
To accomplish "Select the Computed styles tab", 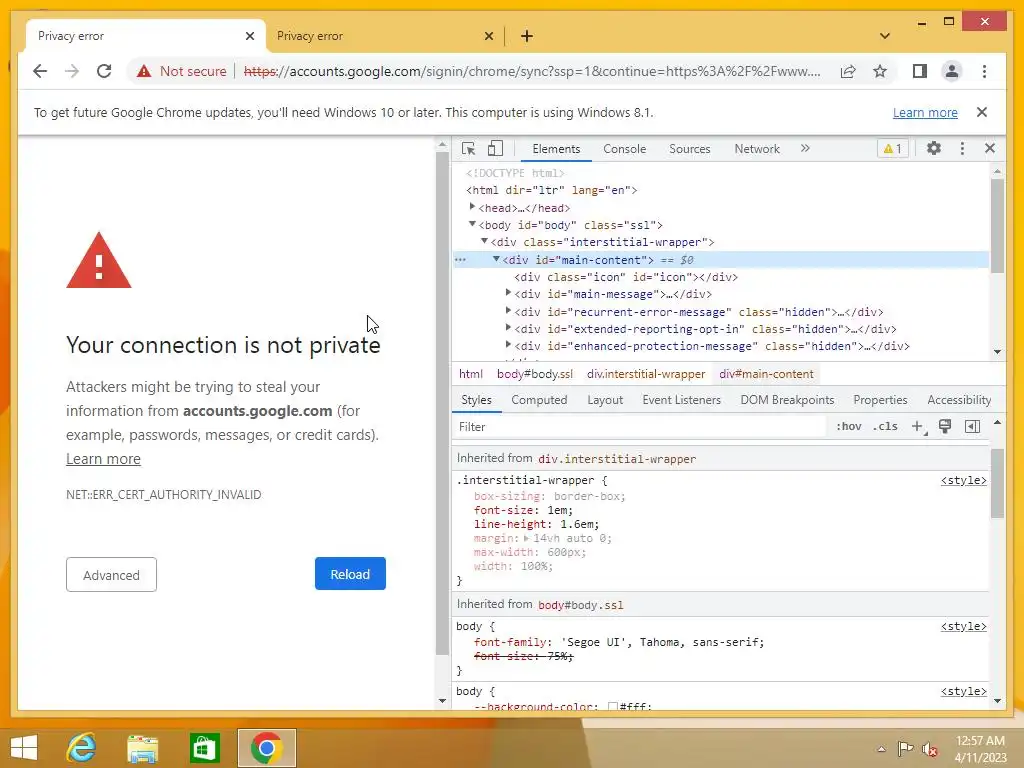I will [x=539, y=400].
